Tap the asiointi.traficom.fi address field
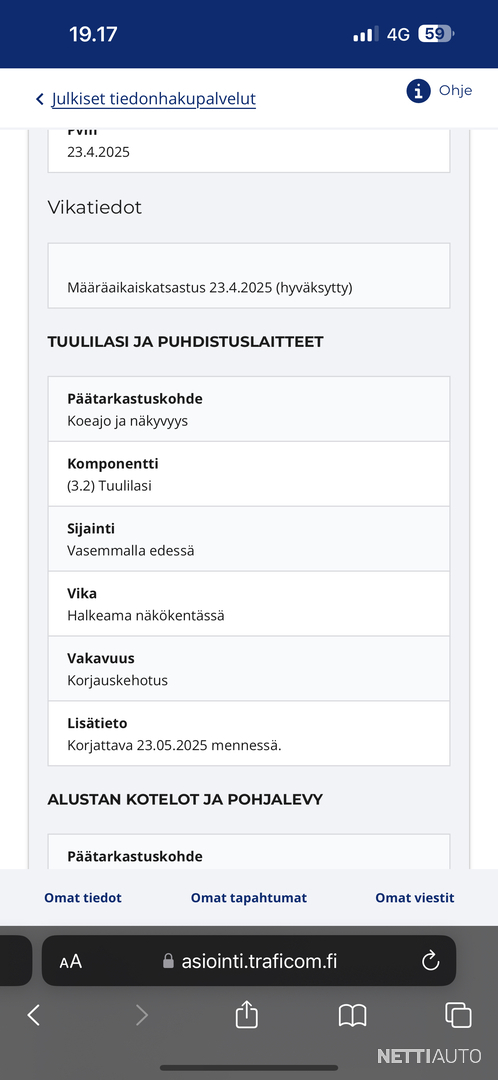This screenshot has width=498, height=1080. click(249, 961)
